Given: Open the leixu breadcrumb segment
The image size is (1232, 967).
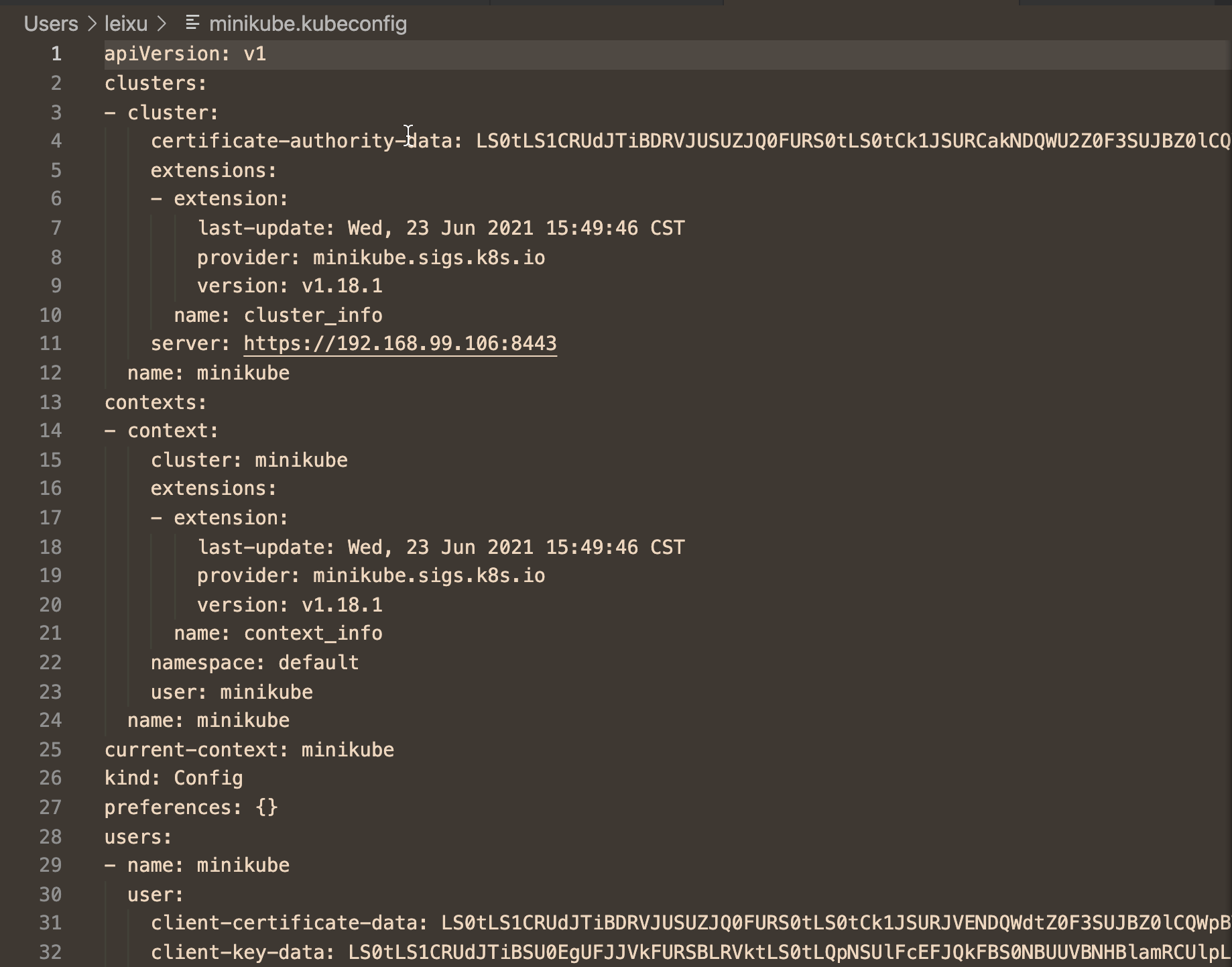Looking at the screenshot, I should [x=126, y=24].
